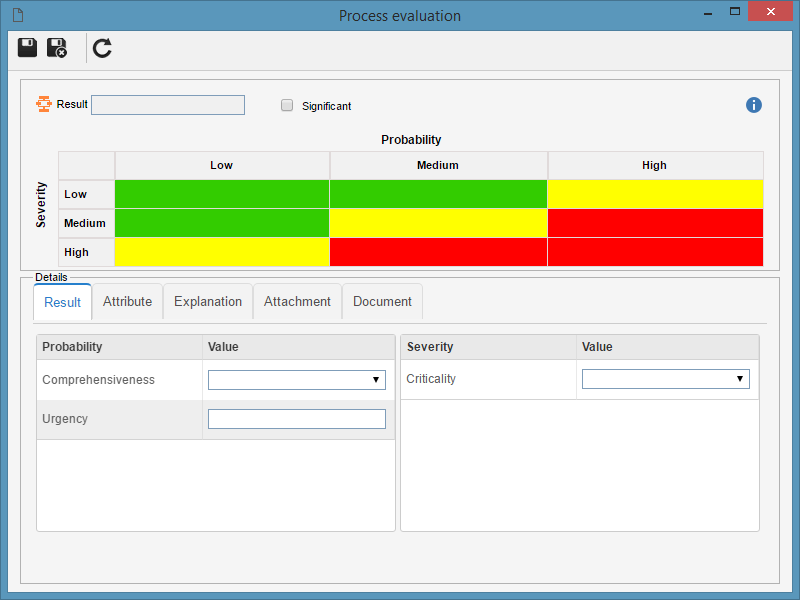Select green cell Low severity, Low probability

tap(222, 194)
